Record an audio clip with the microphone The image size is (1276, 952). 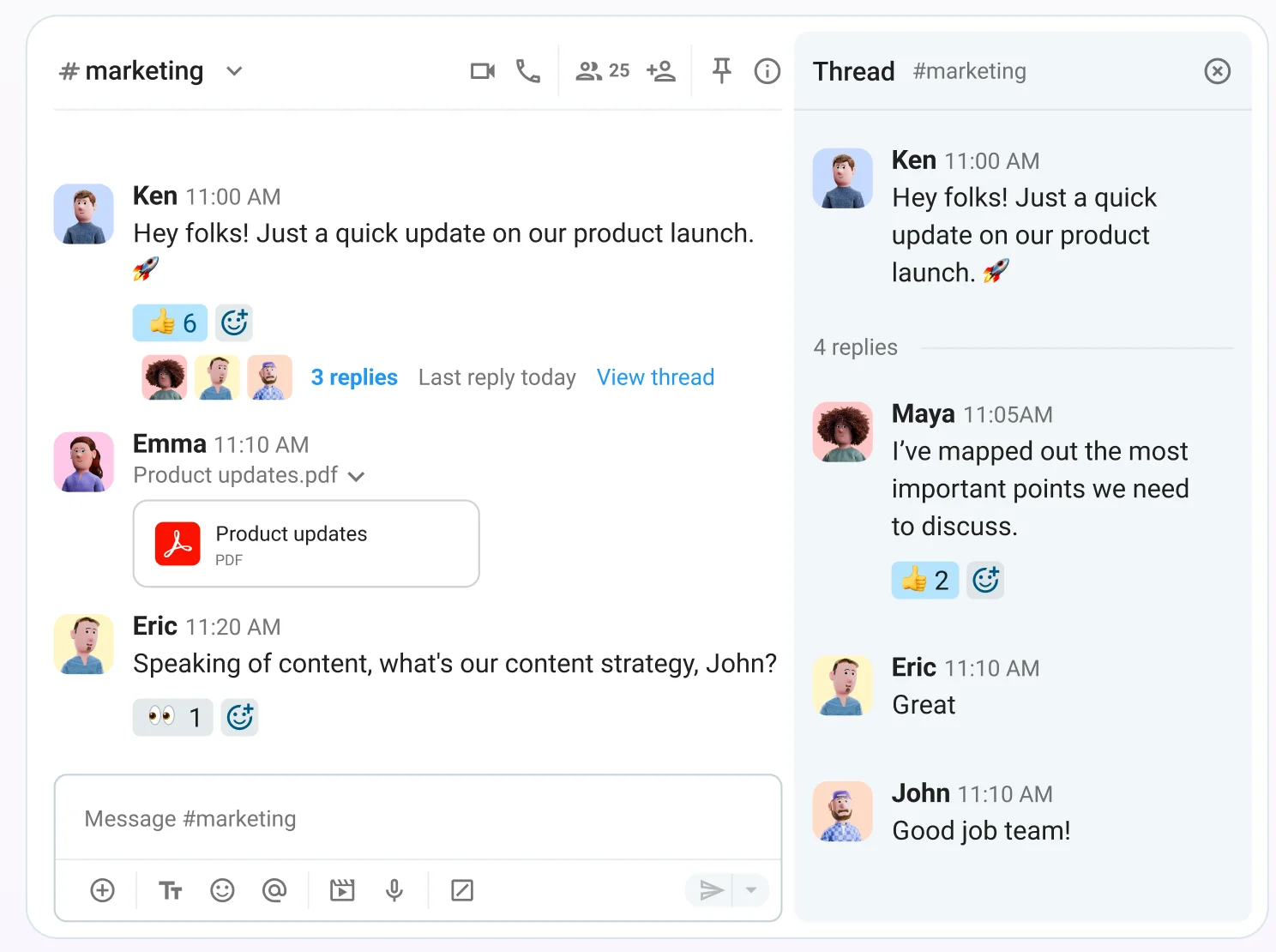click(394, 890)
